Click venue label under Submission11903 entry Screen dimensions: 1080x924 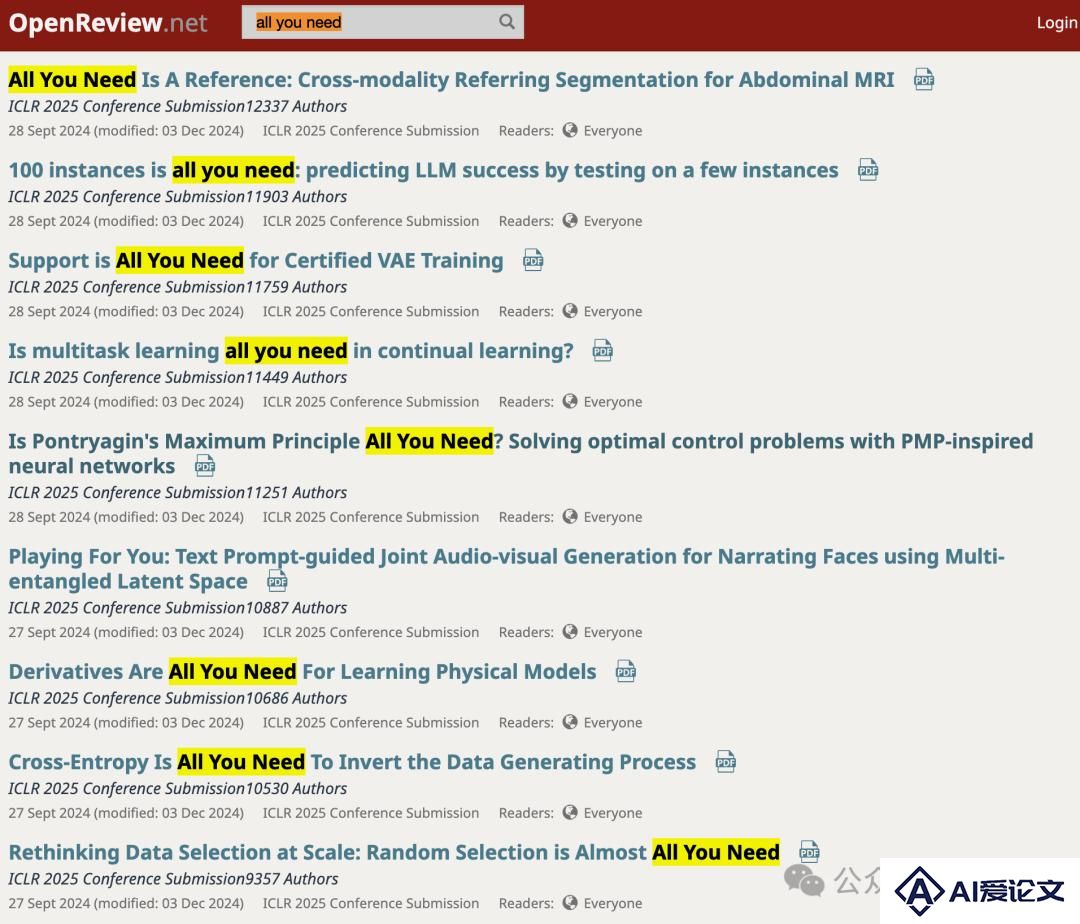(371, 221)
